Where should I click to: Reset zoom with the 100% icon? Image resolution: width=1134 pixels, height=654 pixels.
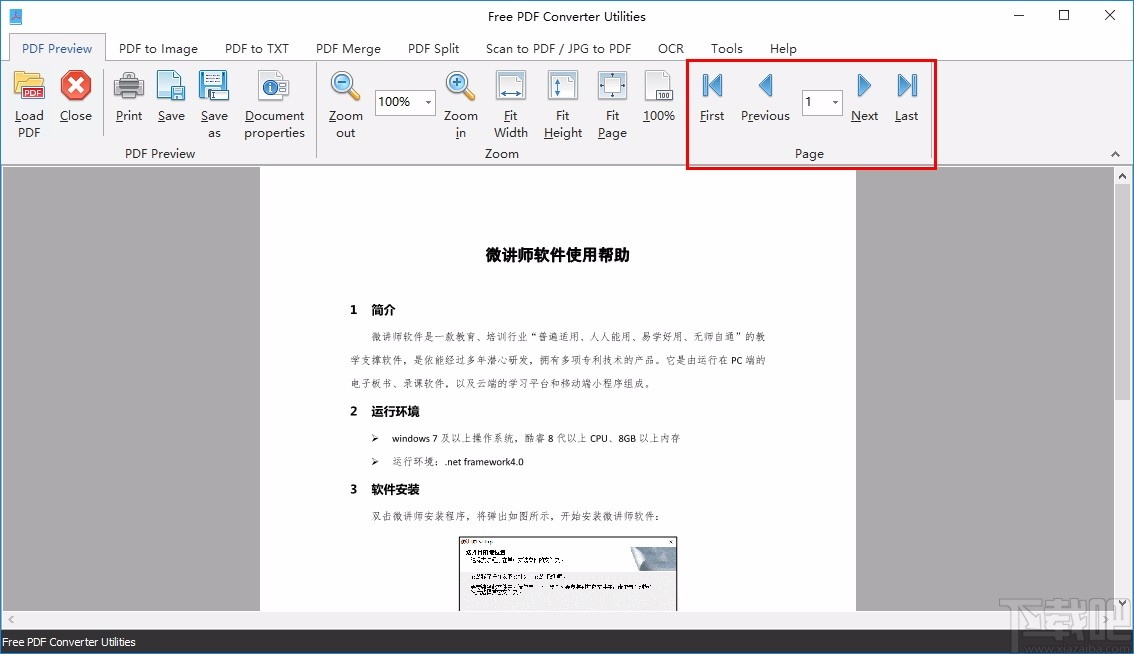[x=659, y=86]
